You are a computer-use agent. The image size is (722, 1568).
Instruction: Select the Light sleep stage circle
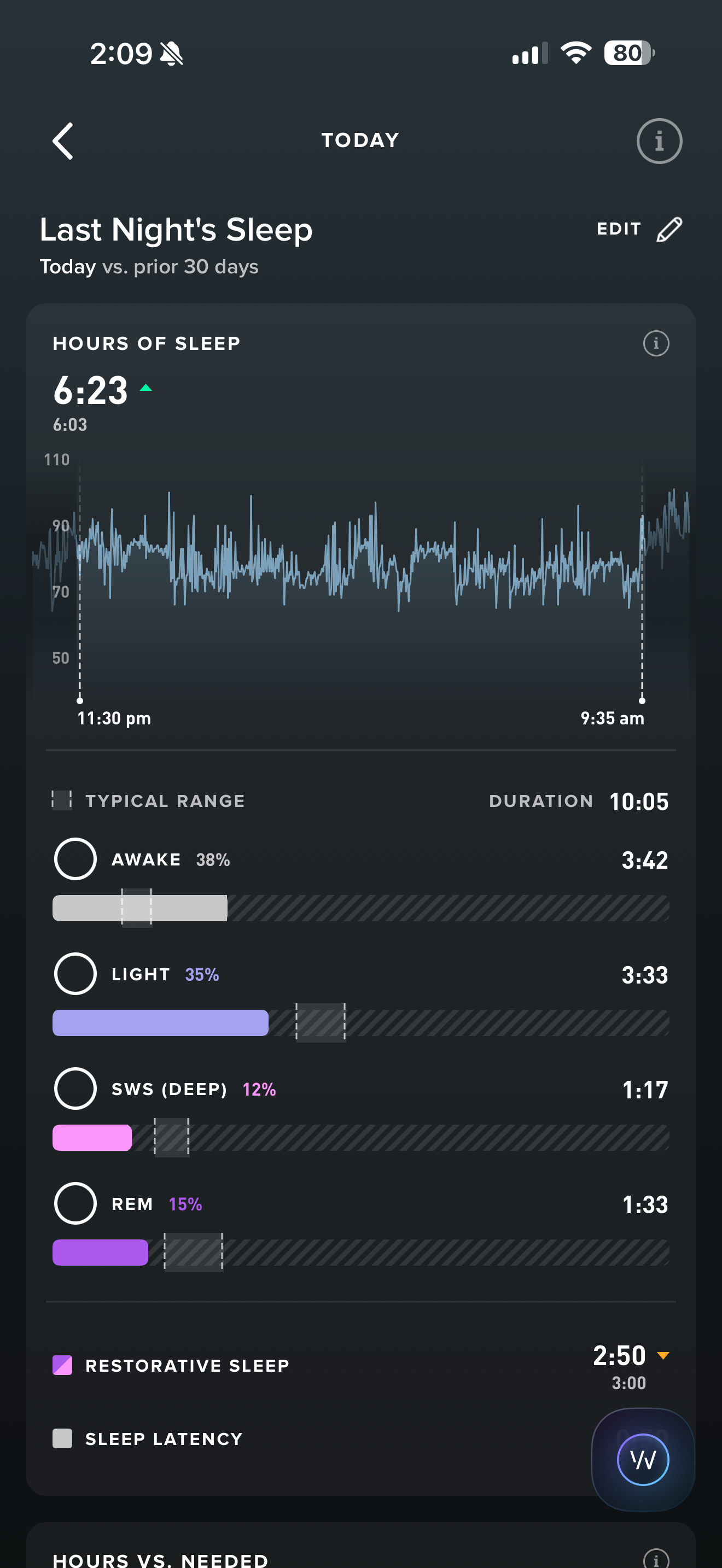tap(75, 974)
